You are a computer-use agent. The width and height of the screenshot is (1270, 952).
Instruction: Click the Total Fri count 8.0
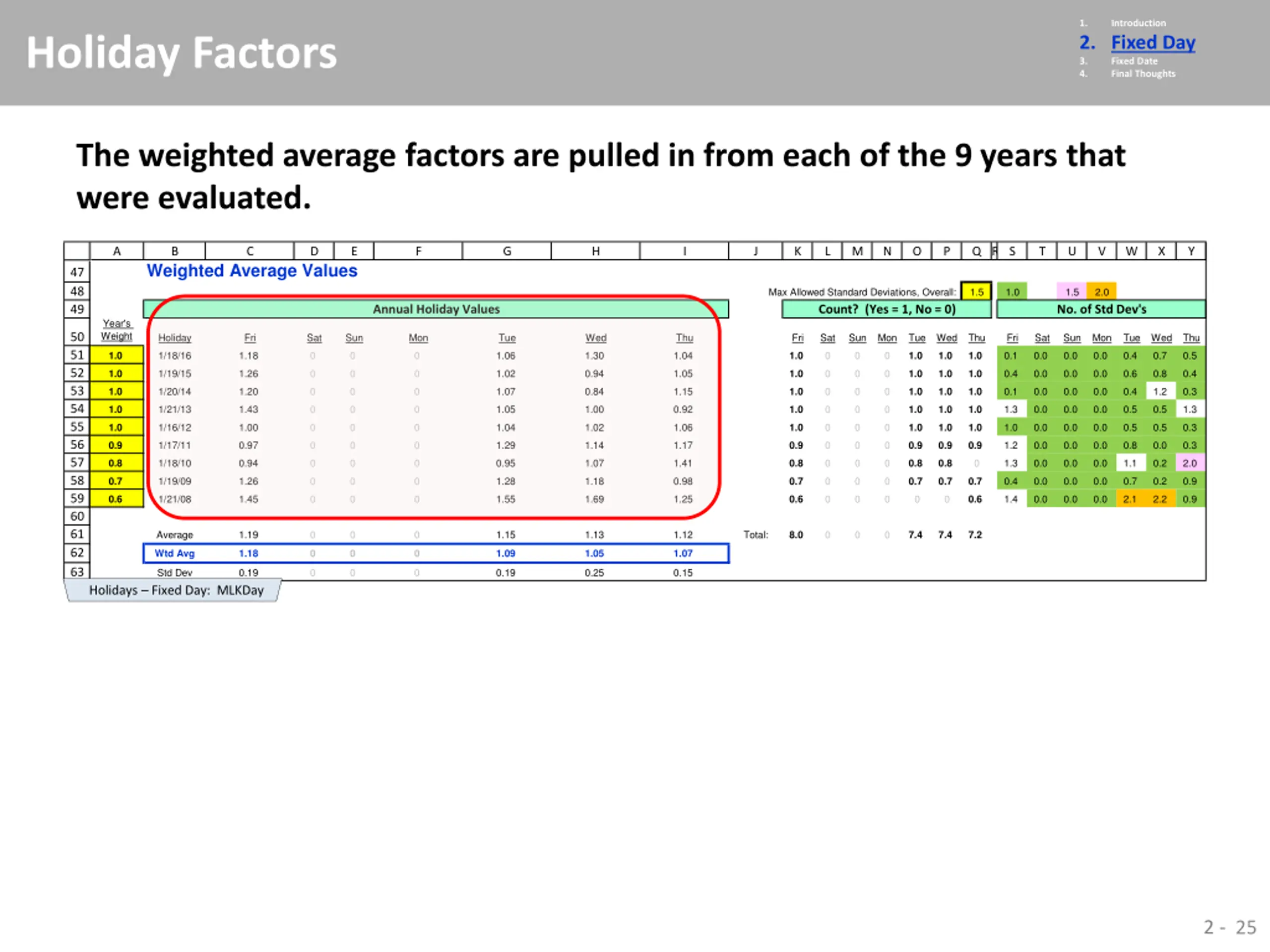pyautogui.click(x=796, y=535)
